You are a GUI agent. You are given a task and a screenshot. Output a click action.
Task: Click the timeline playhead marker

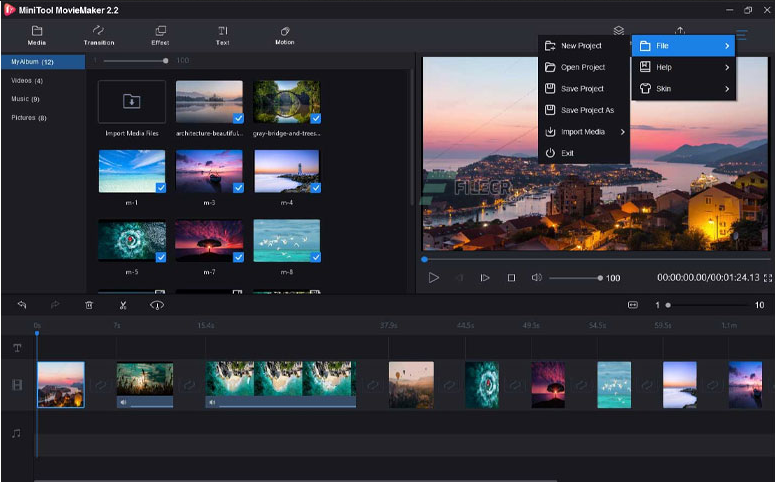(37, 334)
